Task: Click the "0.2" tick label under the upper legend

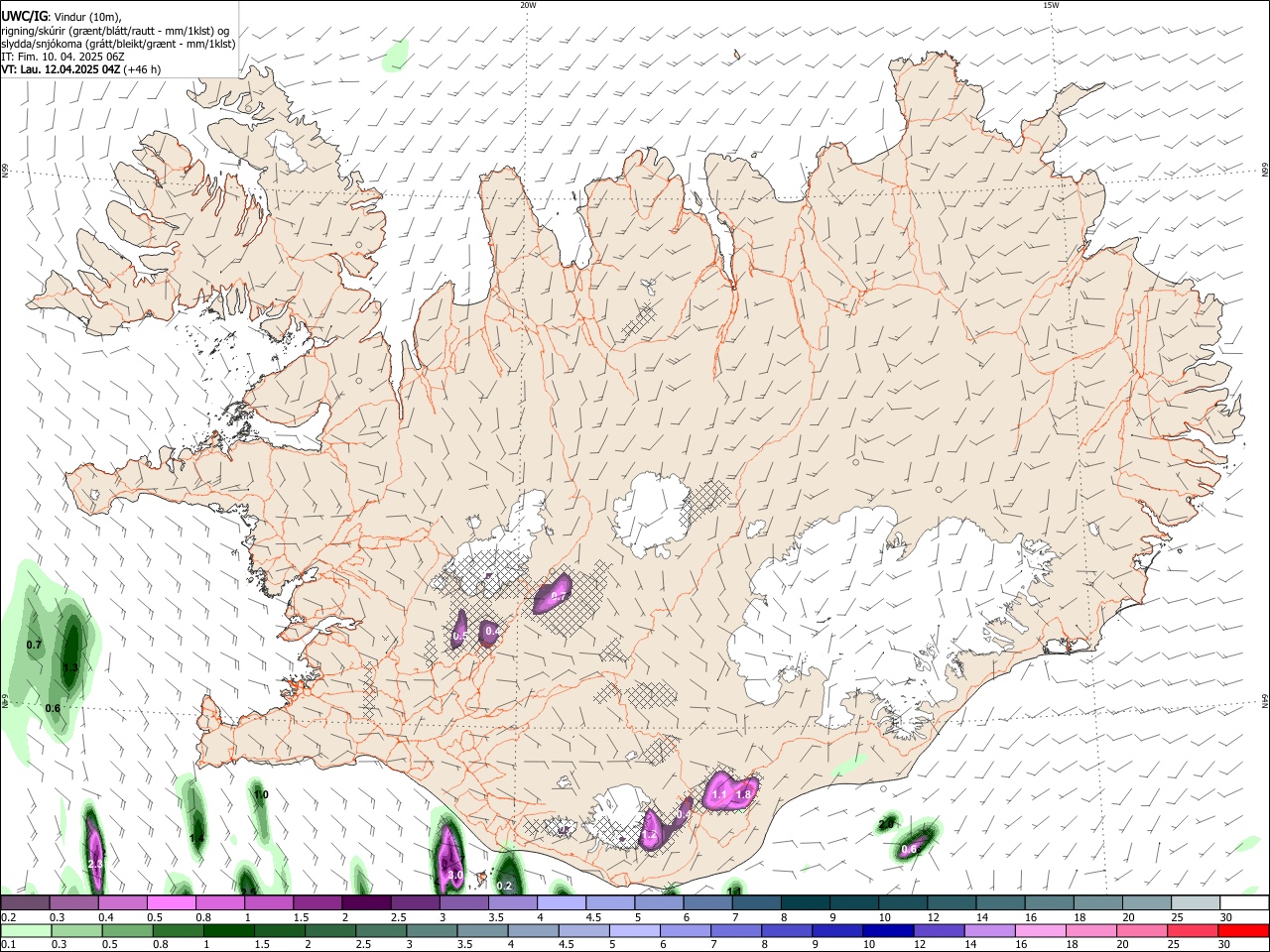Action: [8, 917]
